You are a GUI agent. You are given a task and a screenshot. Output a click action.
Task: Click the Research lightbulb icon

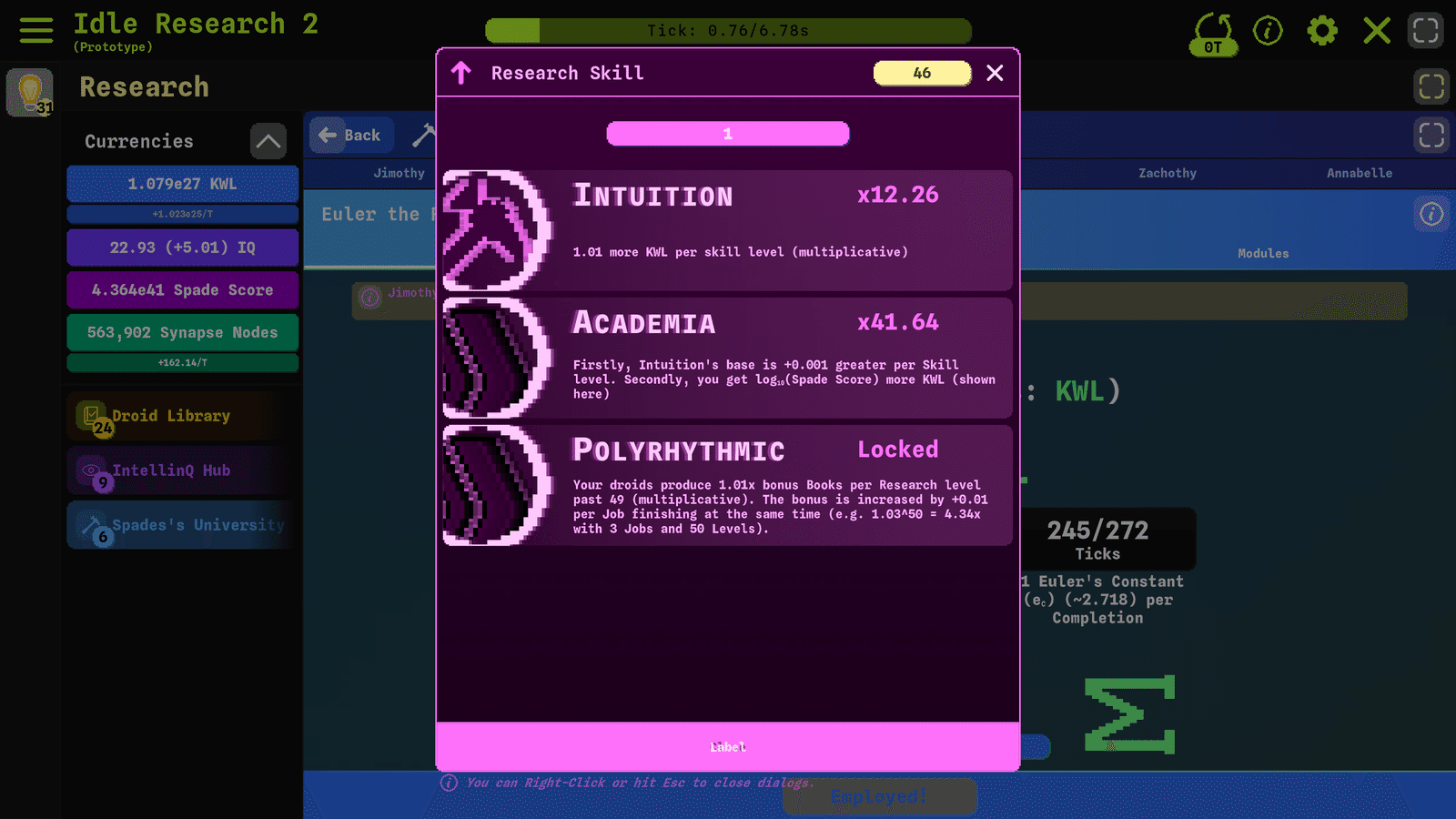(x=30, y=93)
